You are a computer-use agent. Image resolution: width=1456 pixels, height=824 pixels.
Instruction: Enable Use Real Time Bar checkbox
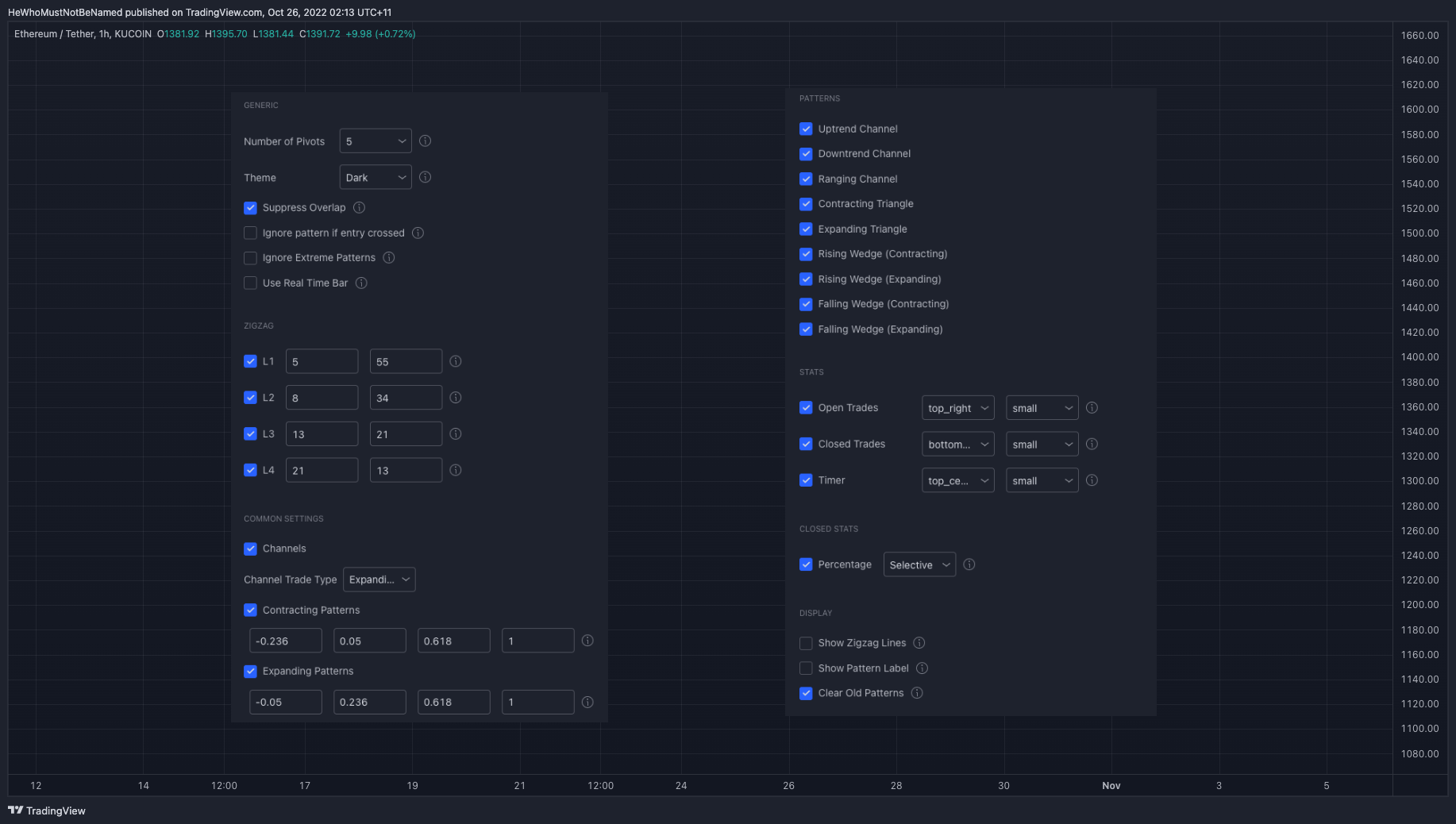pyautogui.click(x=250, y=283)
